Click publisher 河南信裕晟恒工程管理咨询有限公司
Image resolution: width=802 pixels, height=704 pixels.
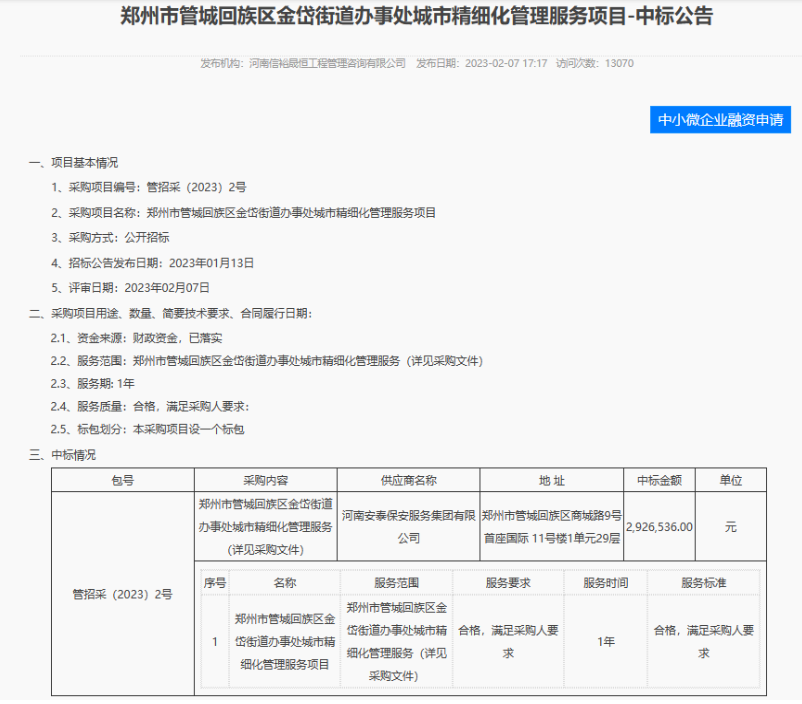click(327, 63)
